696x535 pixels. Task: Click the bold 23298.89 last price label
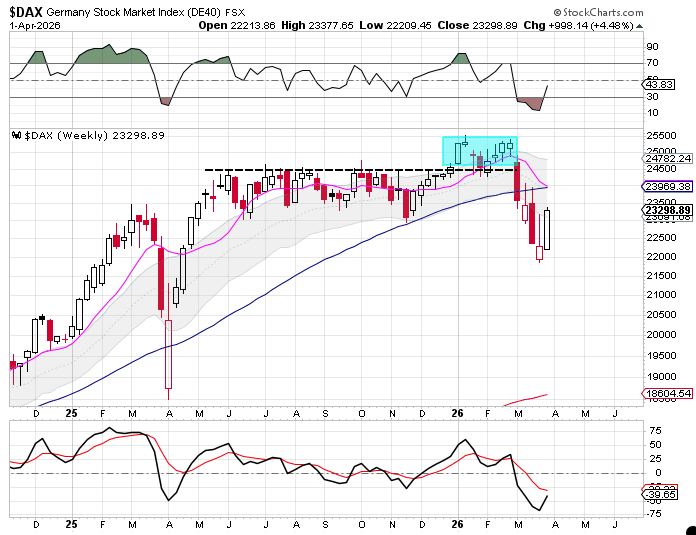coord(676,210)
